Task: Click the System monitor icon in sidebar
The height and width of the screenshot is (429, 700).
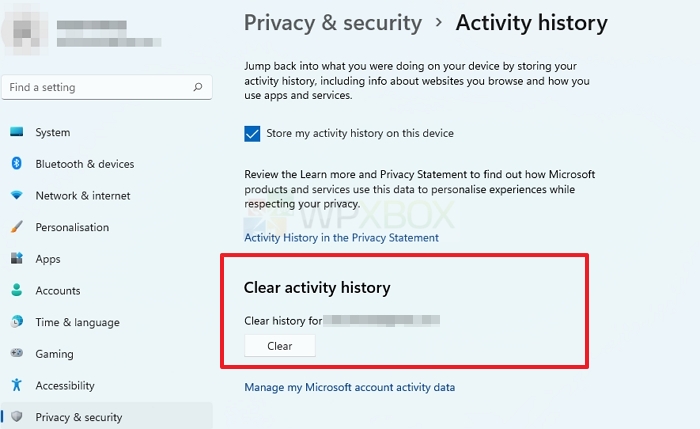Action: 17,132
